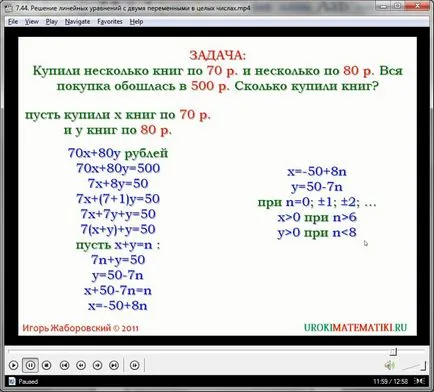
Task: Click the seek bar track
Action: pos(217,351)
